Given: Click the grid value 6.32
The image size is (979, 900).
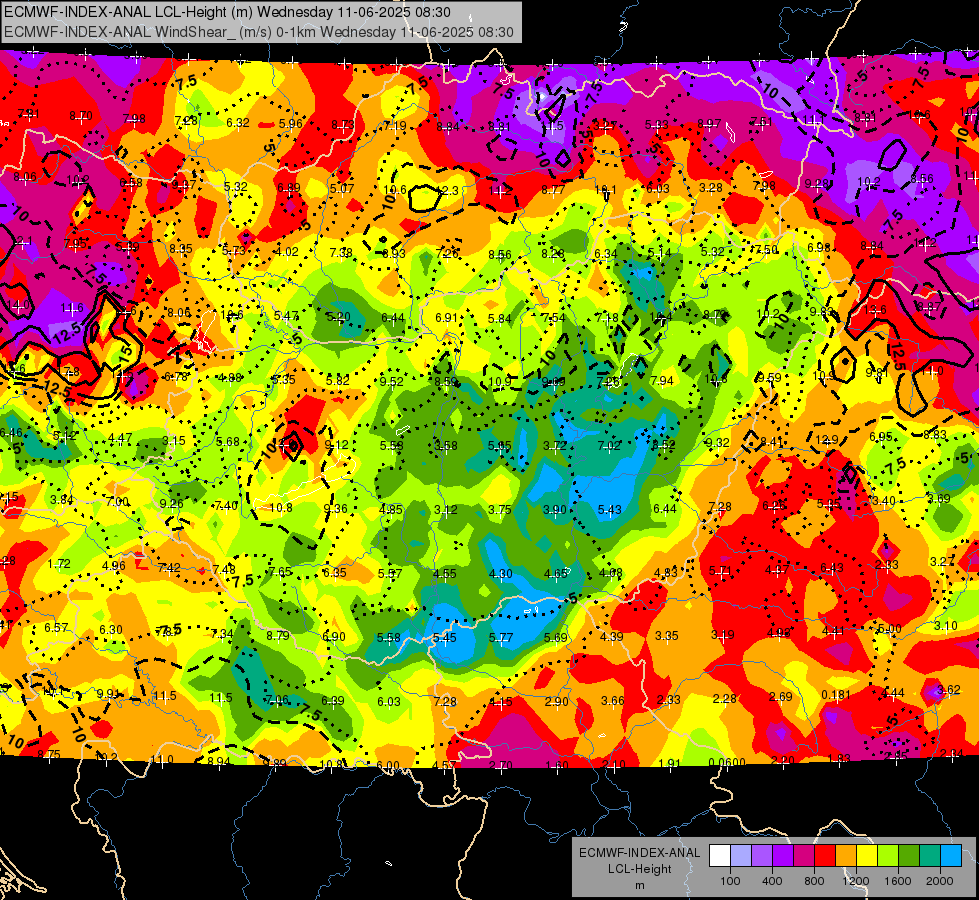Looking at the screenshot, I should [x=238, y=123].
